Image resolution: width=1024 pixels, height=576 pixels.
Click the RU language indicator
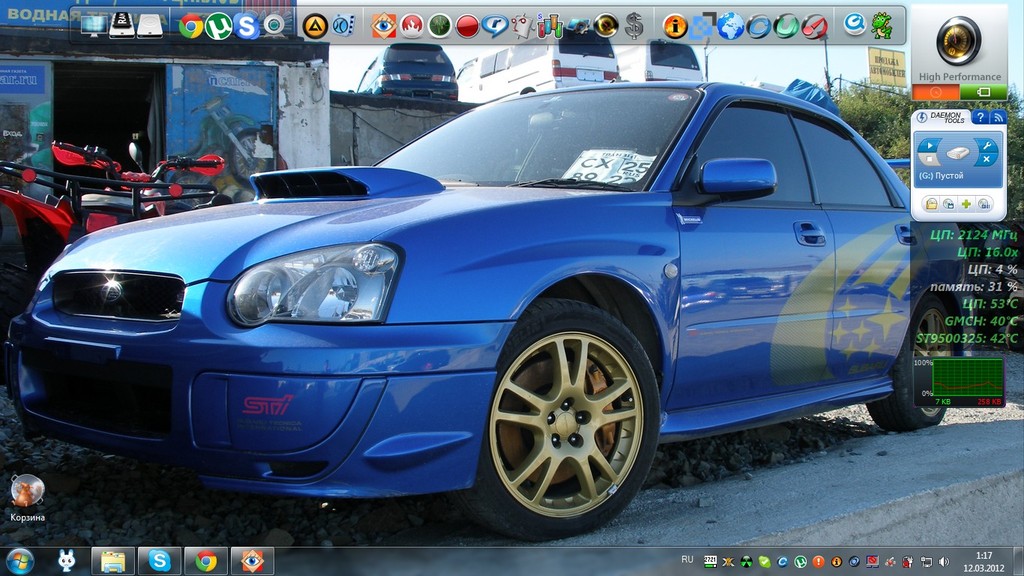coord(687,560)
